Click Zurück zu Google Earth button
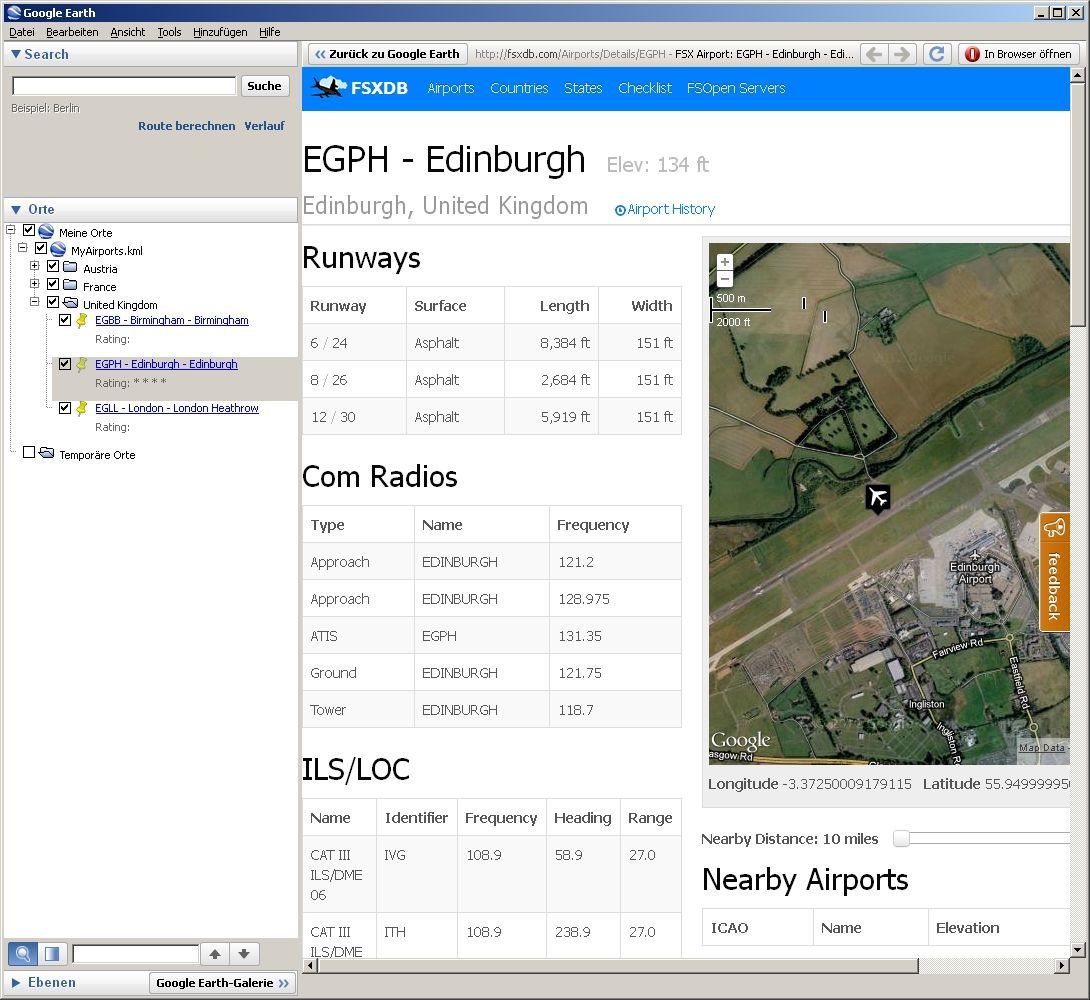The width and height of the screenshot is (1090, 1000). point(387,54)
